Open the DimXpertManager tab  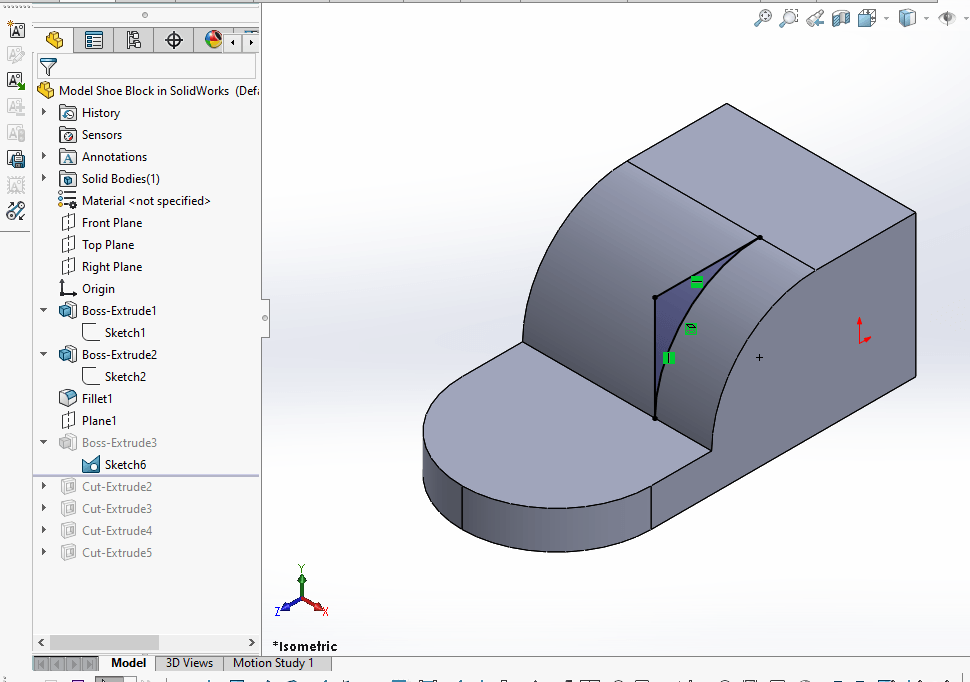click(174, 40)
